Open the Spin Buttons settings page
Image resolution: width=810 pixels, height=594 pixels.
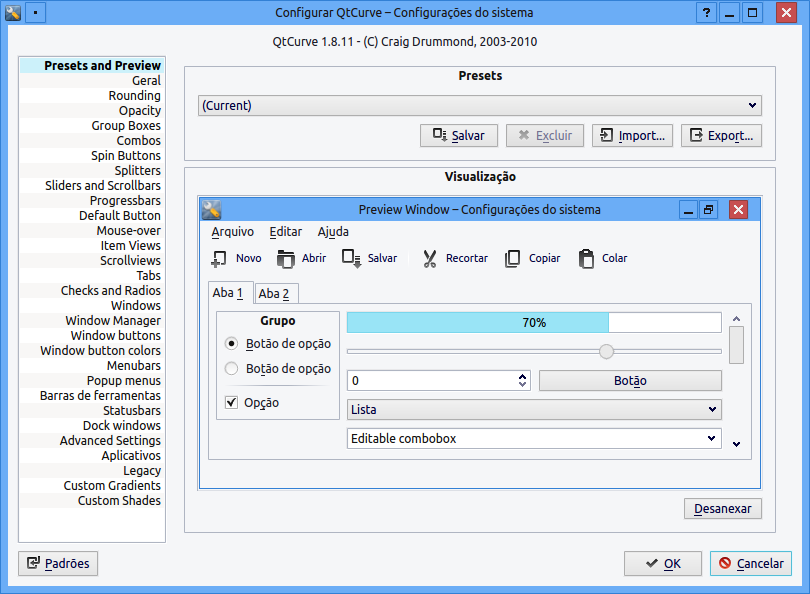tap(92, 155)
